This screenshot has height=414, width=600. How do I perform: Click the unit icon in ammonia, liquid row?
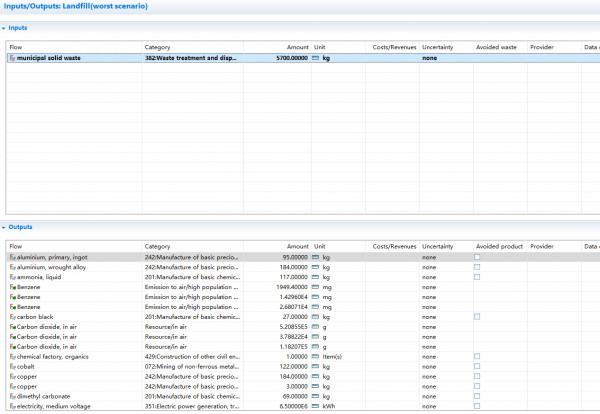pos(315,277)
